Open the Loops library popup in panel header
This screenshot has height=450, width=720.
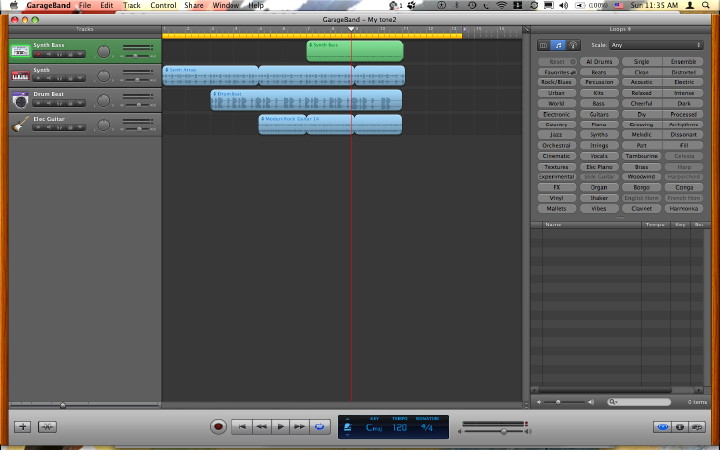tap(620, 29)
